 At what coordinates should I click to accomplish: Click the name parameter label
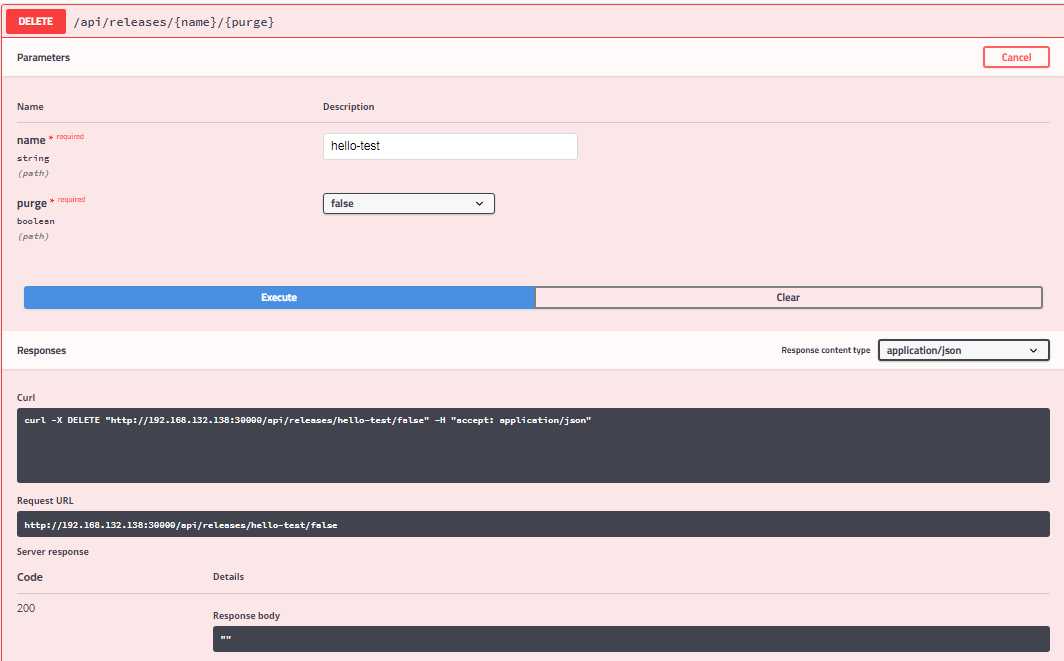[31, 140]
